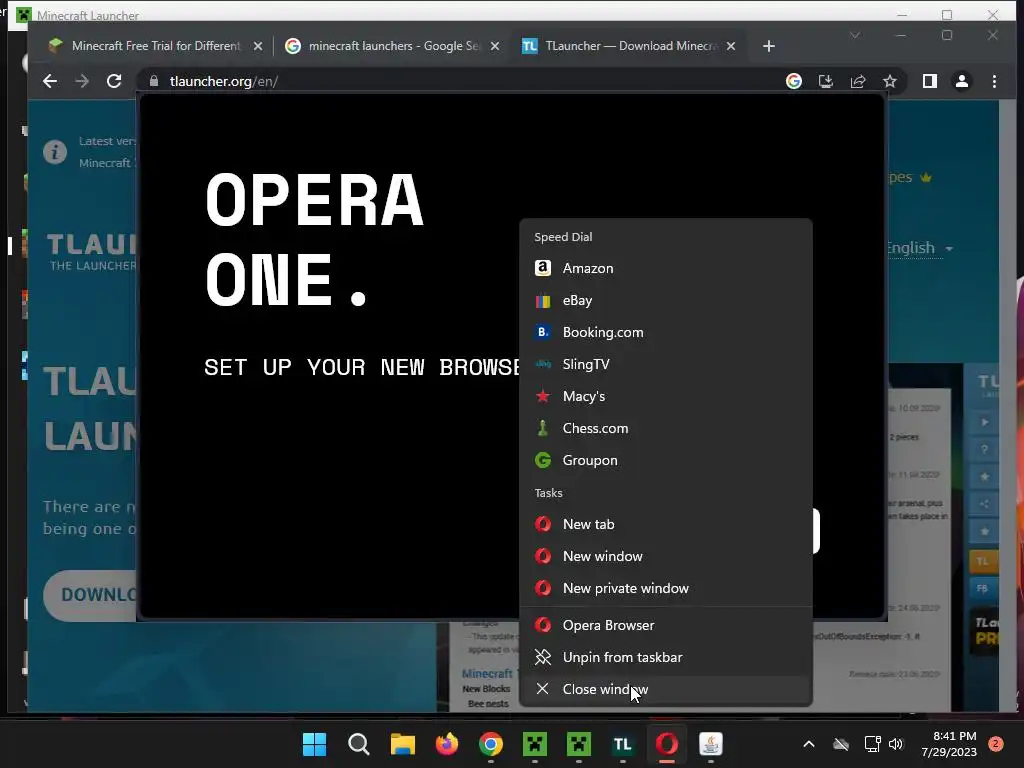Open volume control in system tray
The width and height of the screenshot is (1024, 768).
click(x=896, y=744)
